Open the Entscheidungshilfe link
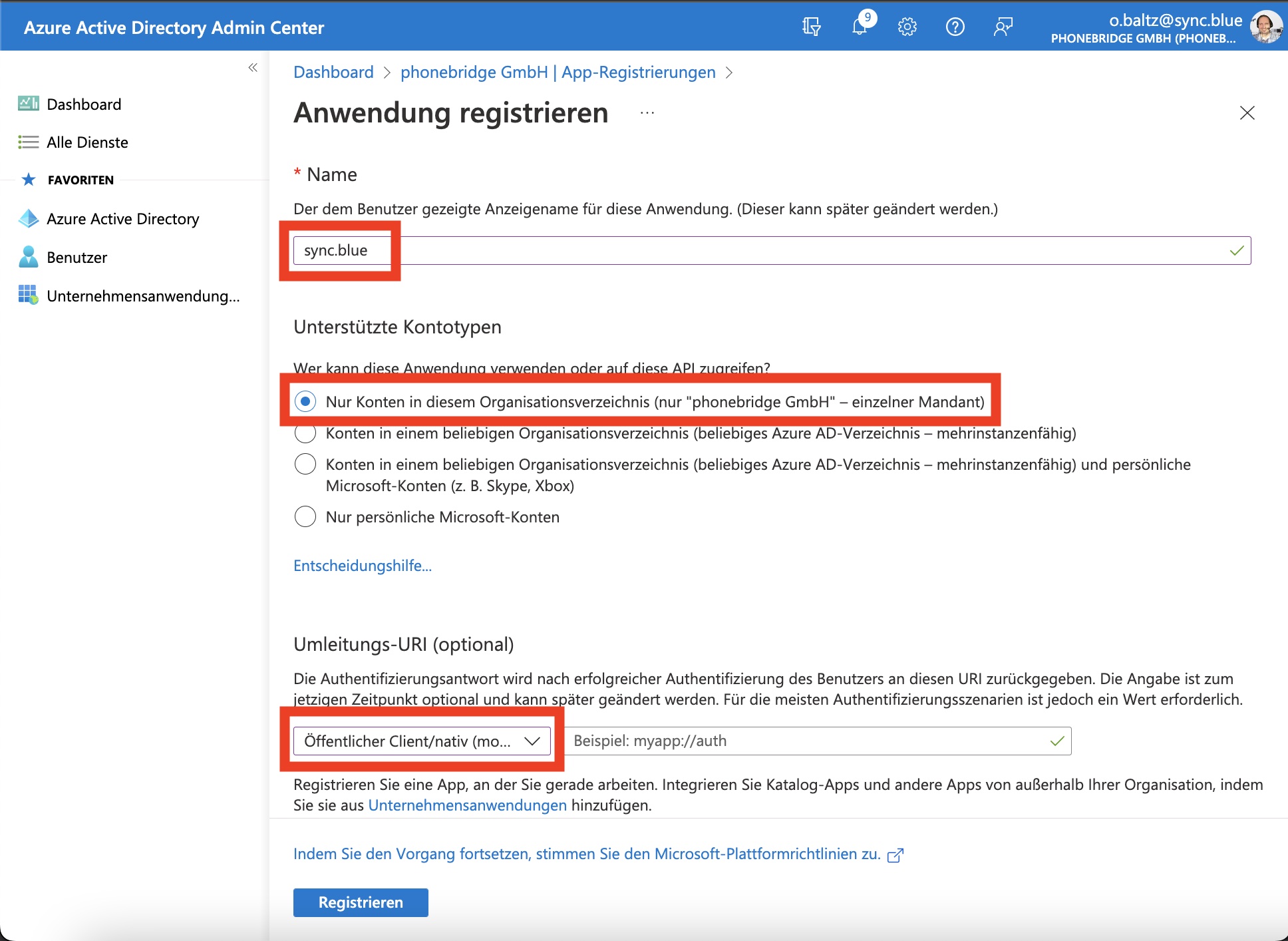 coord(363,565)
